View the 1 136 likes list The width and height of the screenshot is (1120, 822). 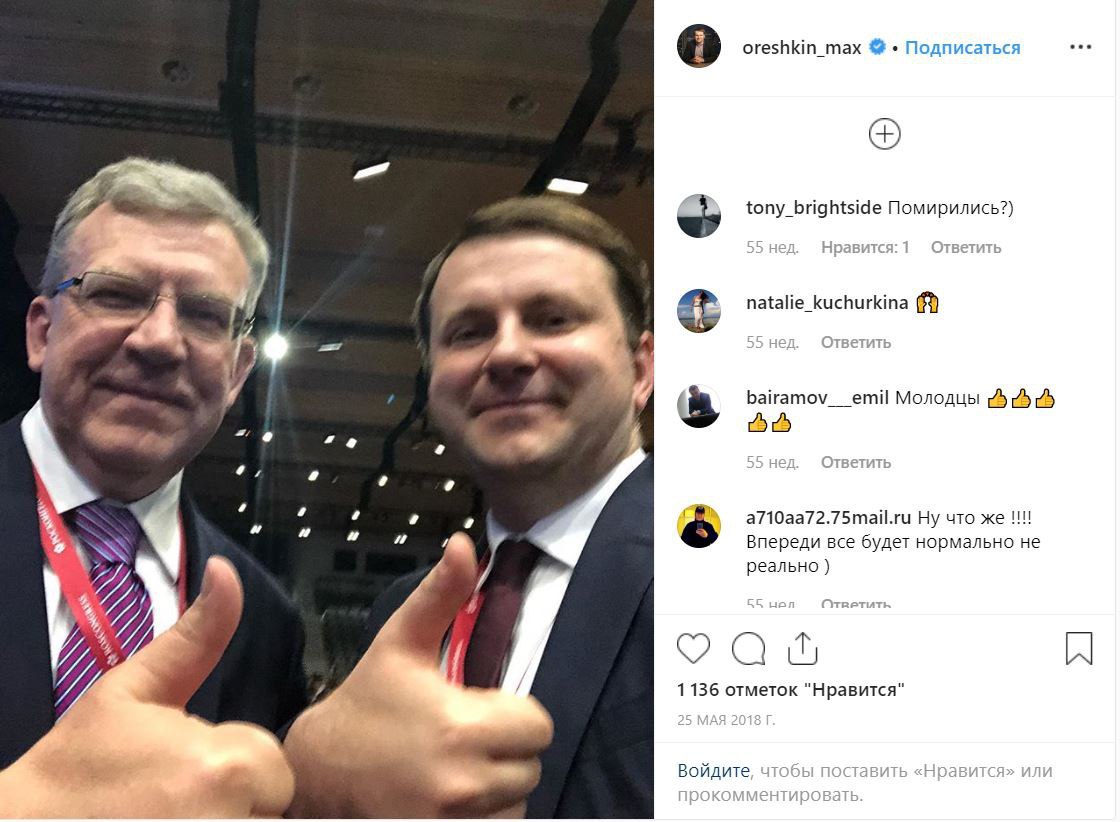[791, 690]
